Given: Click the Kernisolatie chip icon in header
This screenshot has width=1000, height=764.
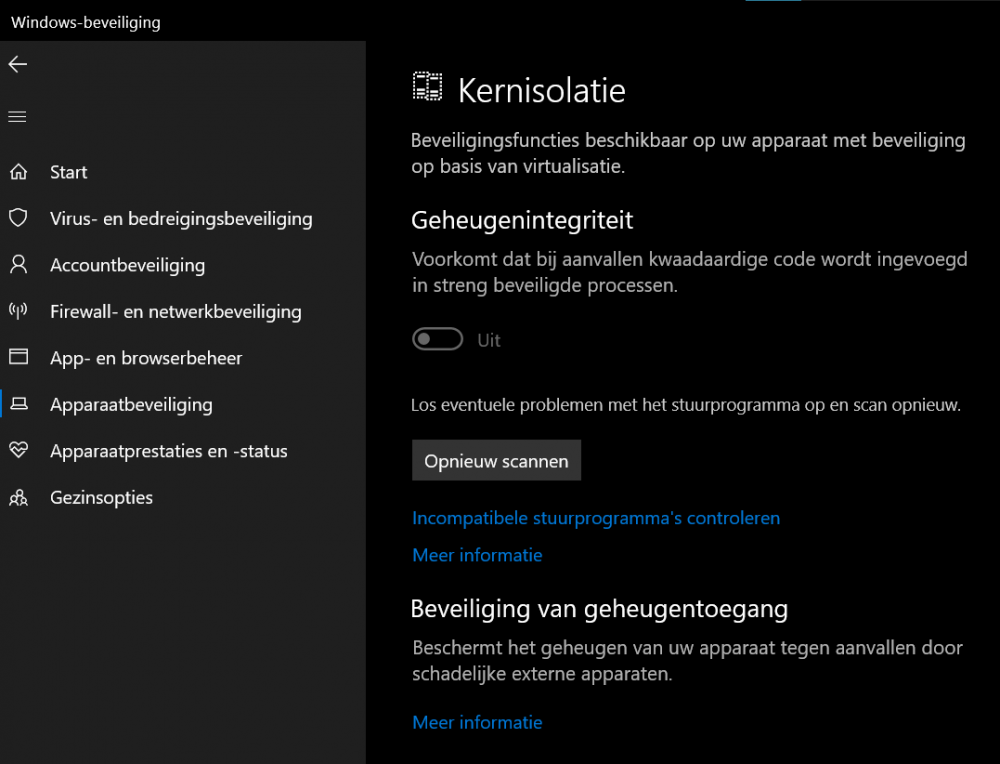Looking at the screenshot, I should click(x=427, y=87).
